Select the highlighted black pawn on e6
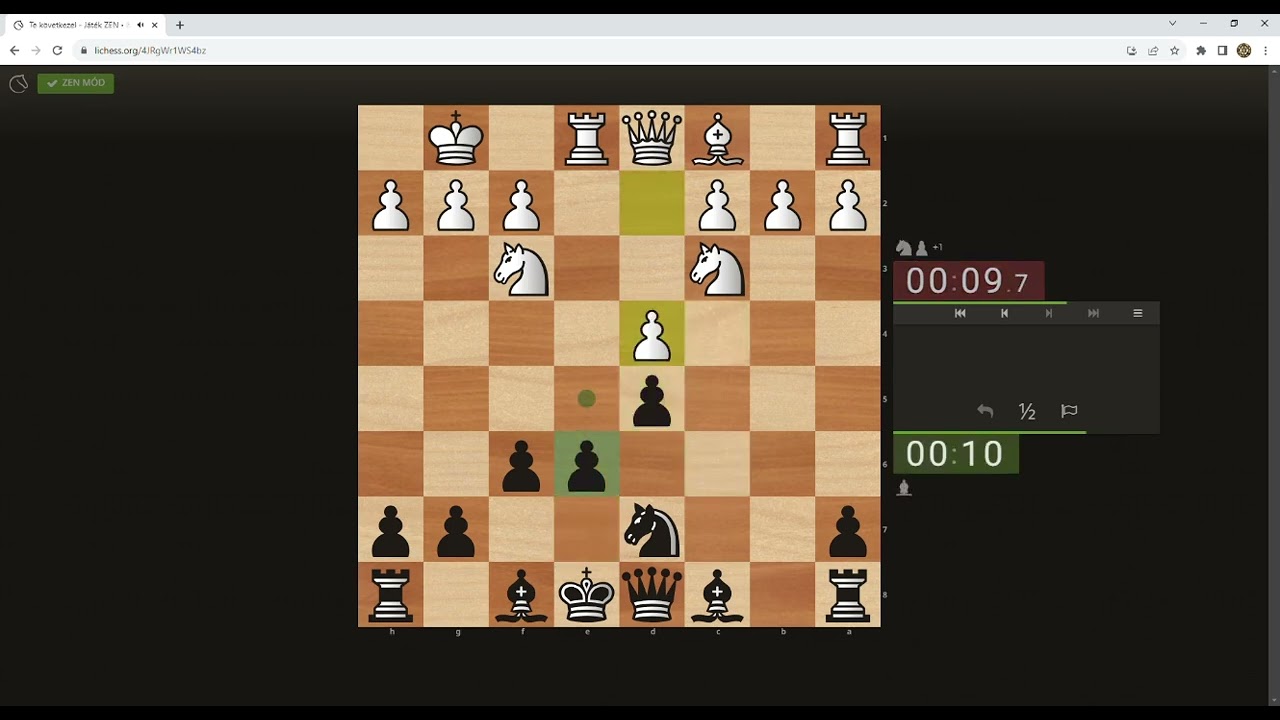Image resolution: width=1280 pixels, height=720 pixels. [587, 464]
